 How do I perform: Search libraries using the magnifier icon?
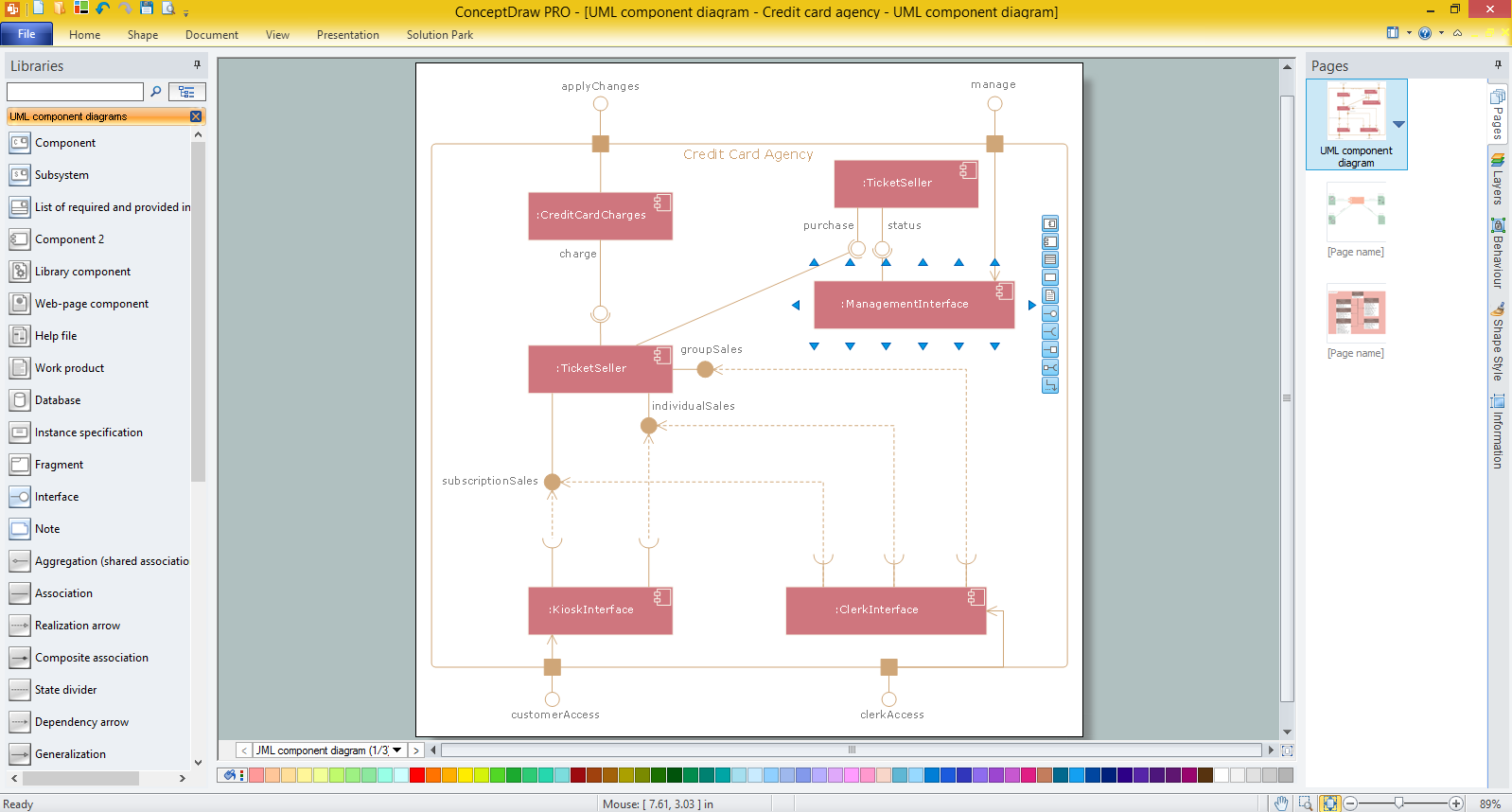pyautogui.click(x=156, y=92)
